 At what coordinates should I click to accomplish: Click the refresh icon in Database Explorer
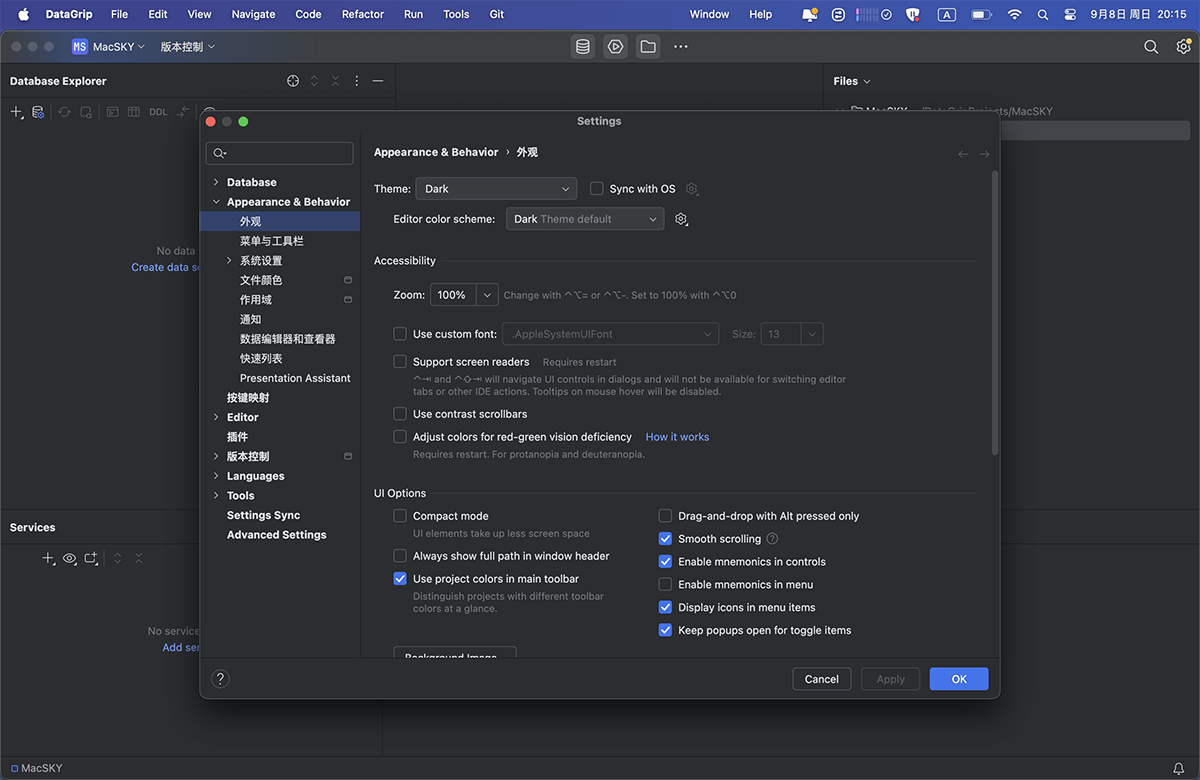coord(64,112)
